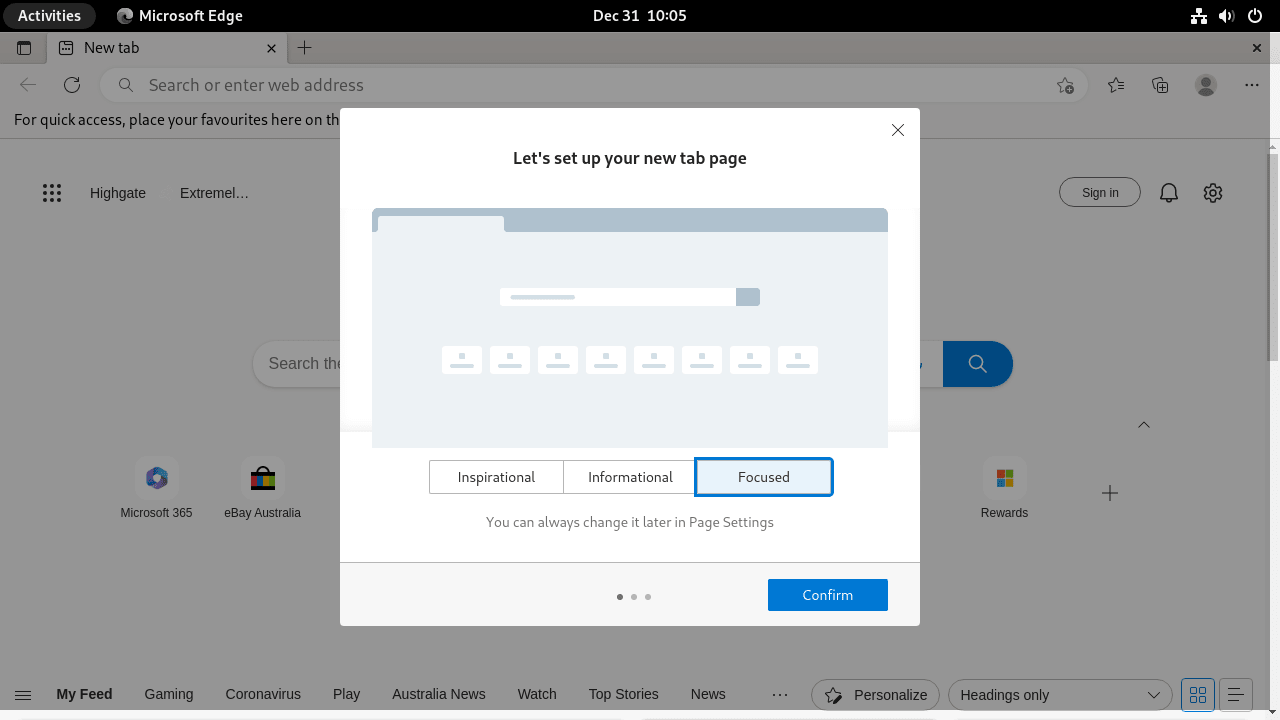
Task: Click the search web address bar
Action: pyautogui.click(x=400, y=85)
